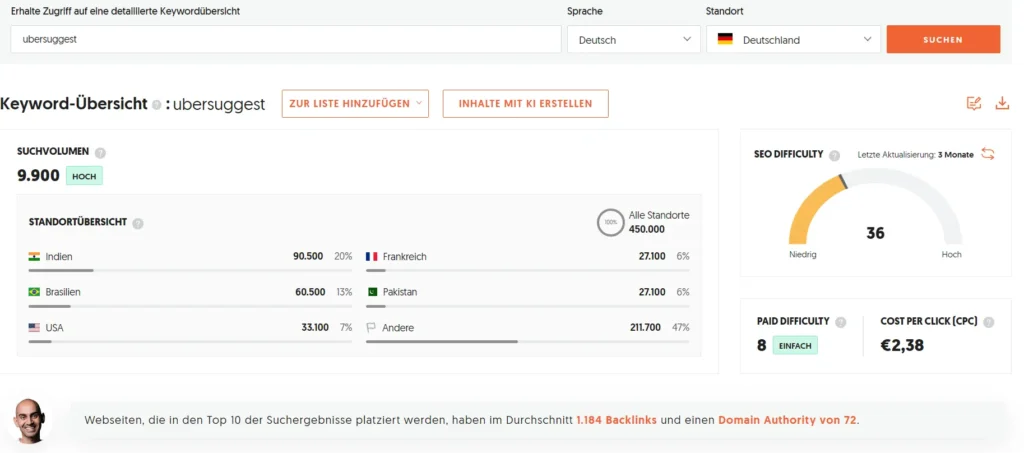
Task: Open the edit report icon
Action: click(x=974, y=103)
